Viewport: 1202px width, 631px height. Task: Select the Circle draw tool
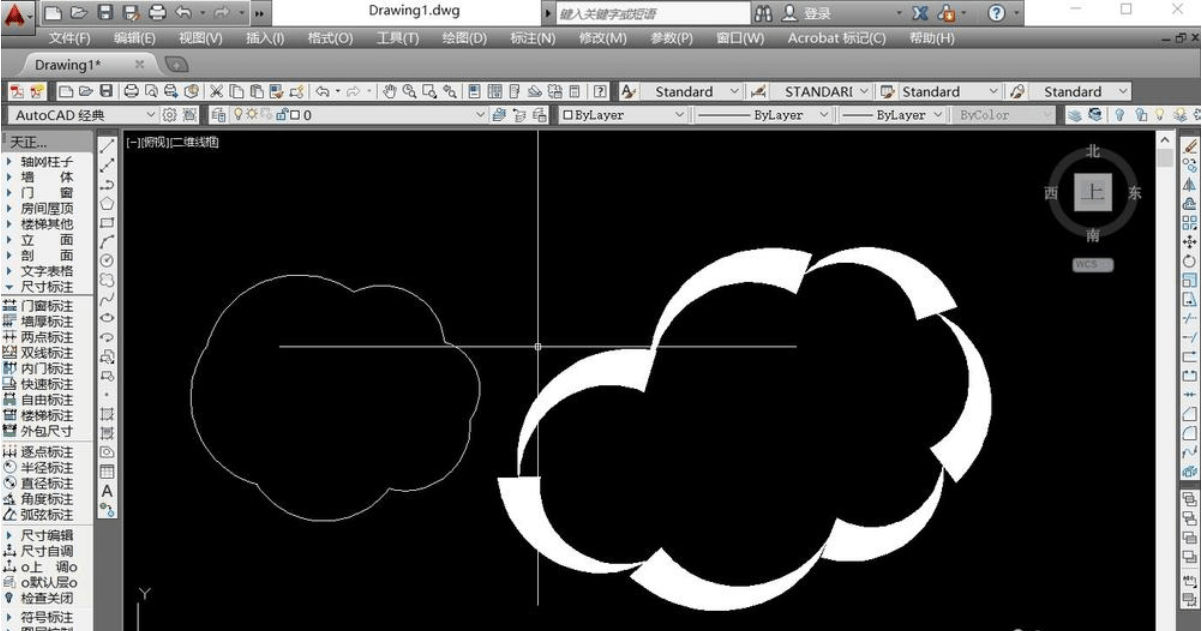click(108, 259)
